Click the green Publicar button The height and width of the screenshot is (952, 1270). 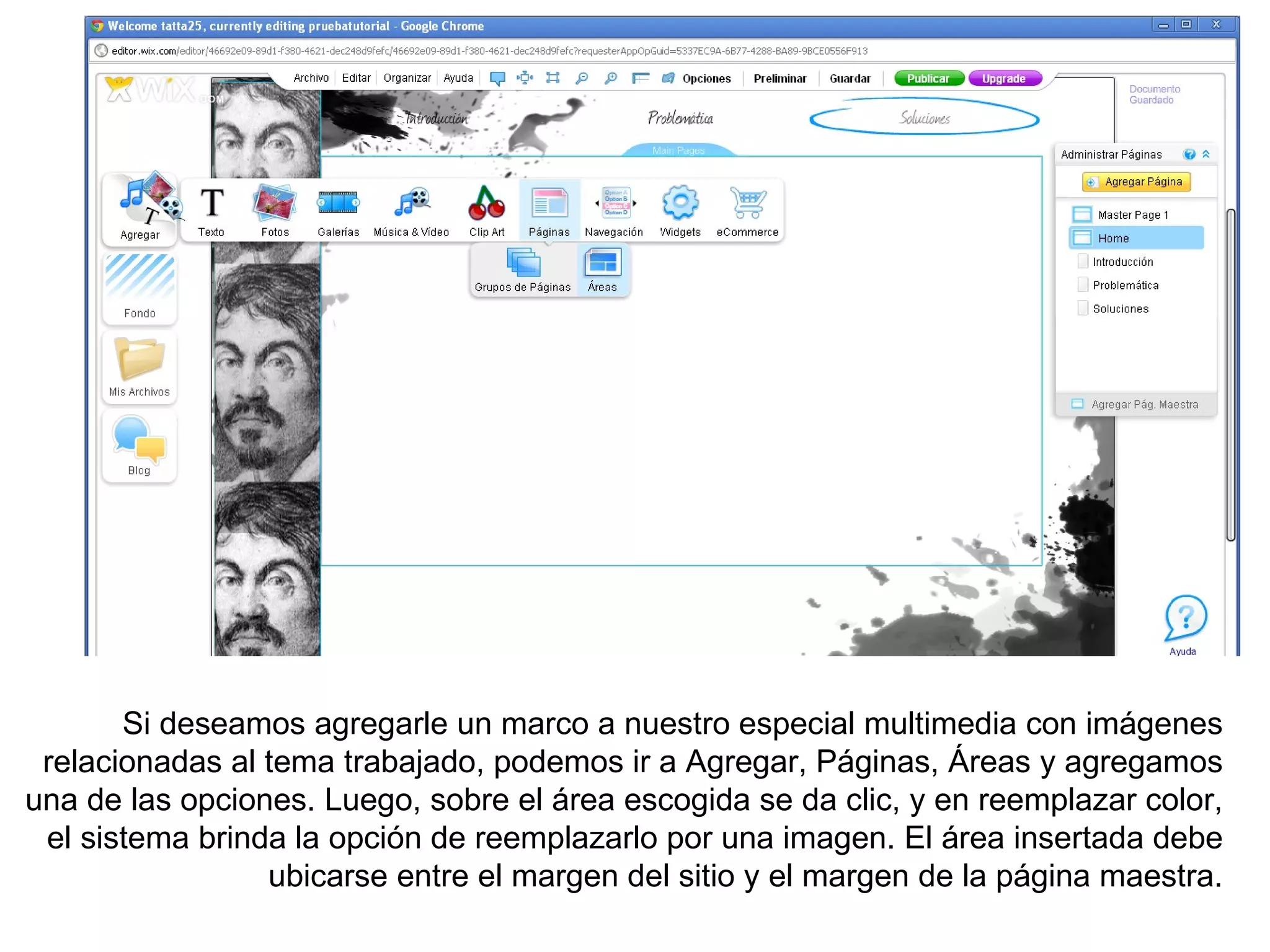pyautogui.click(x=928, y=79)
